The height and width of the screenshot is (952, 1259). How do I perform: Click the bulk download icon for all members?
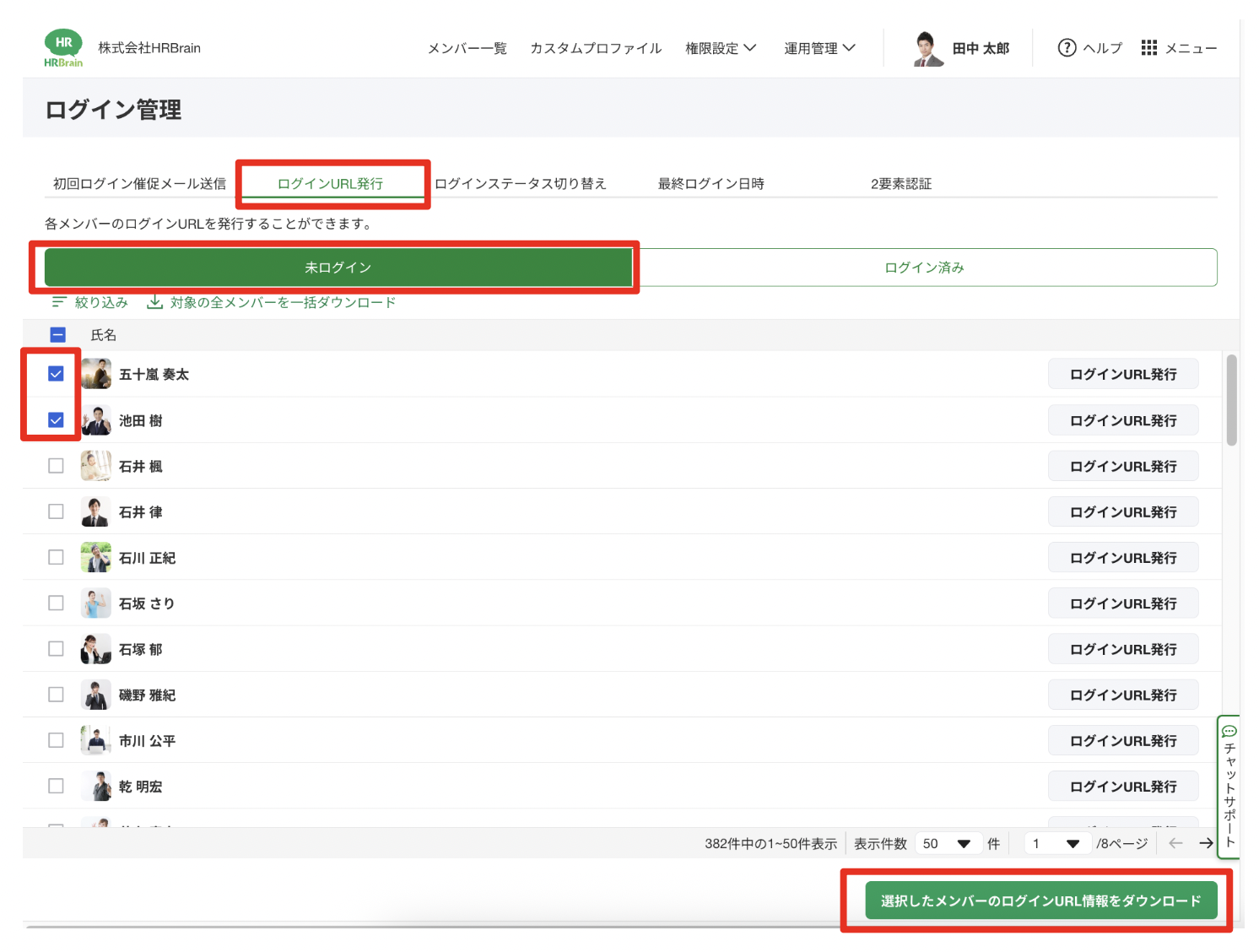click(155, 302)
